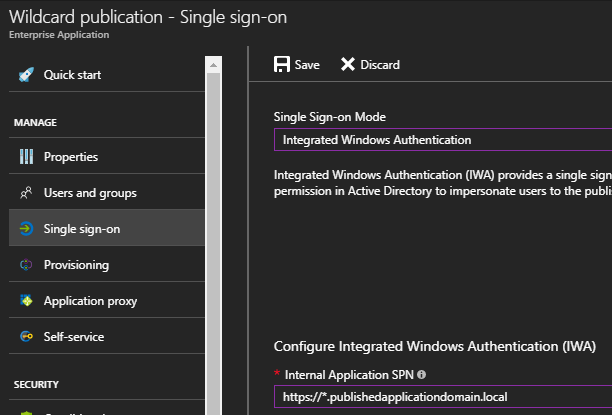
Task: Open Users and groups menu label
Action: 90,193
